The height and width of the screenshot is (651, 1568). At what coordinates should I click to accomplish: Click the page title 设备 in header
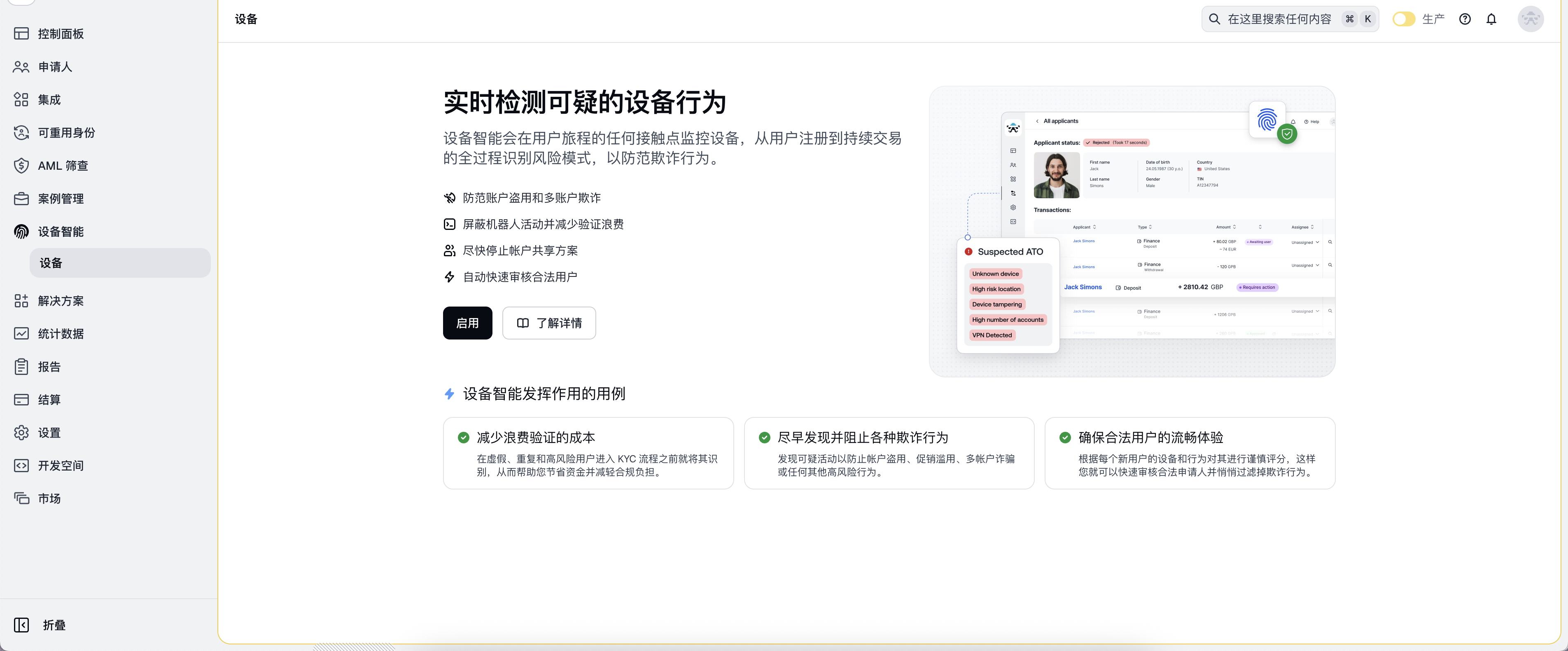click(x=246, y=19)
